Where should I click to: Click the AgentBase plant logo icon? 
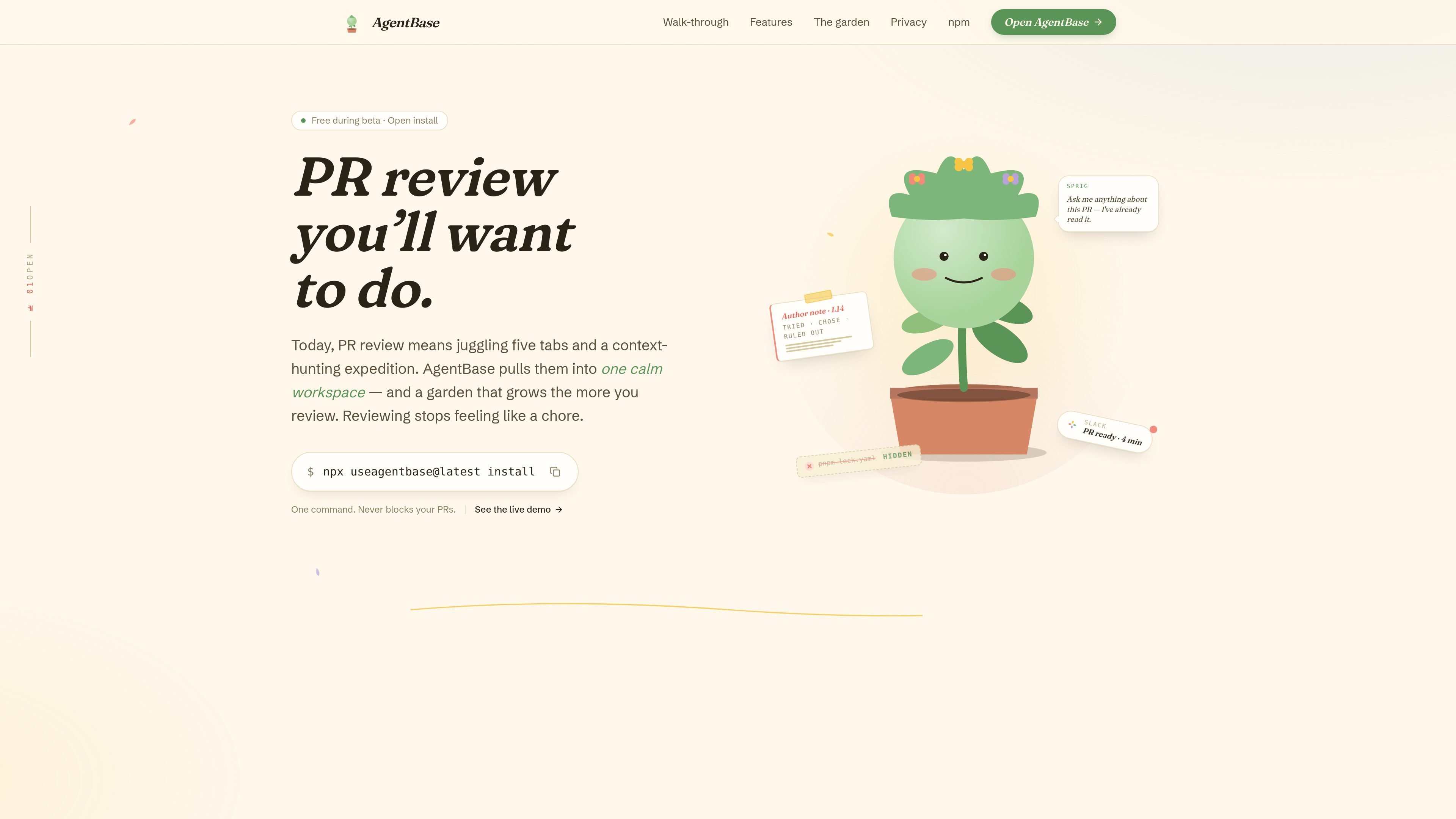351,23
